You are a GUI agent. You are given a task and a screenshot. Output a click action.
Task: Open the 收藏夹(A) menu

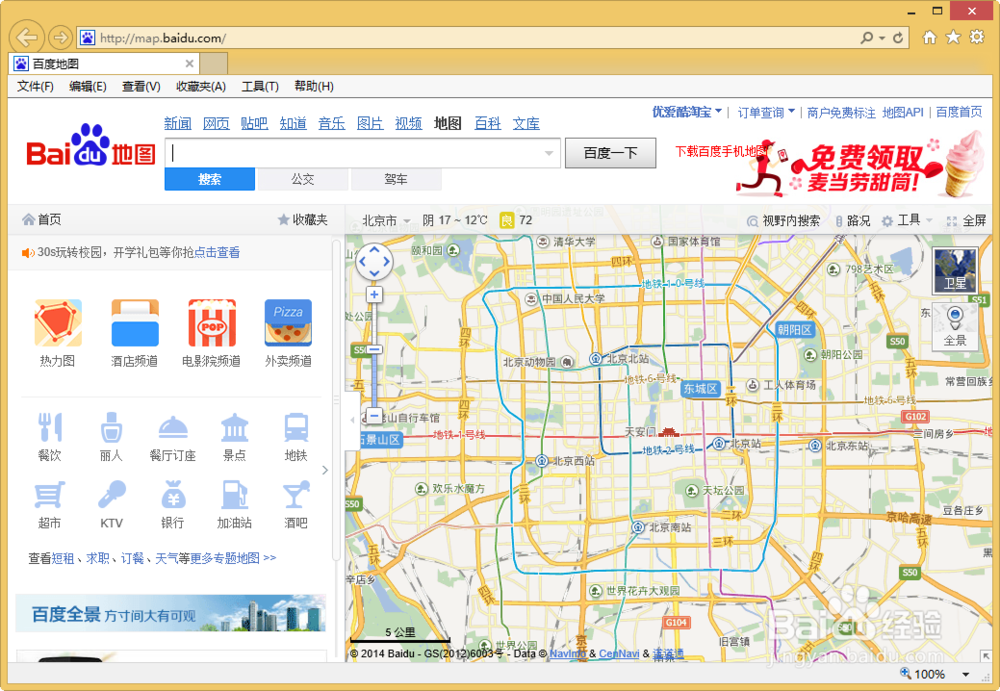pyautogui.click(x=201, y=86)
